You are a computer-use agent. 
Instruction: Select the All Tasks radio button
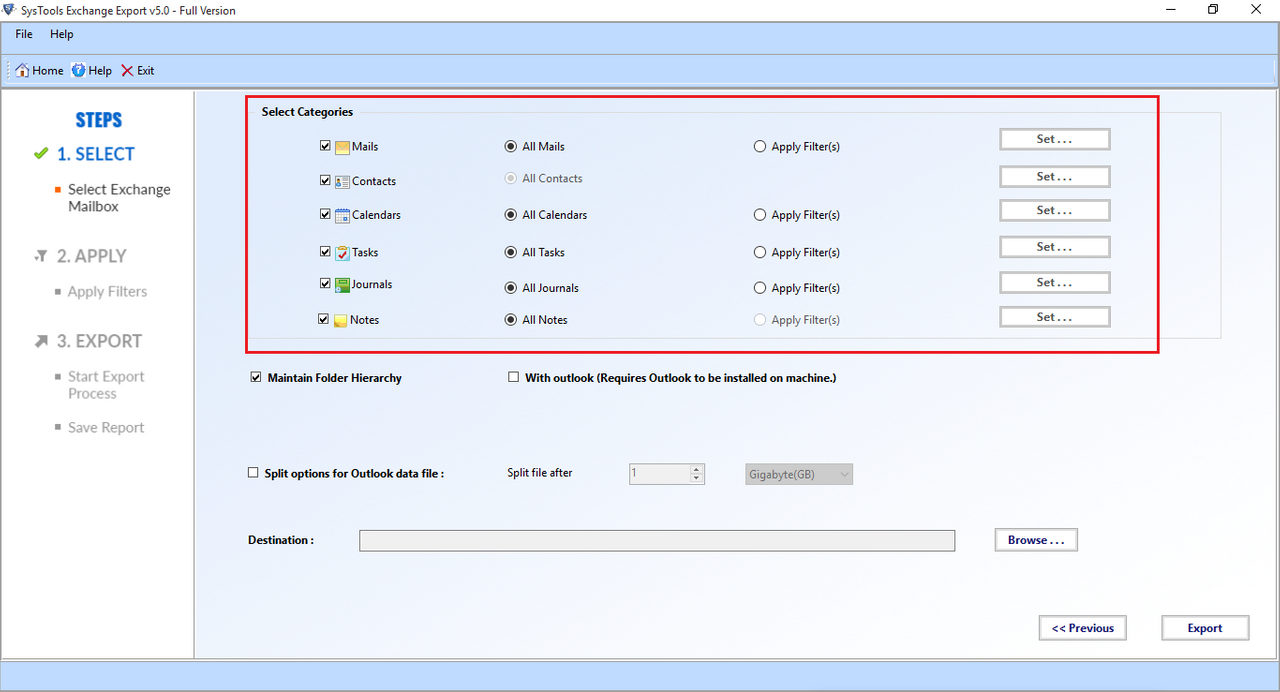510,253
